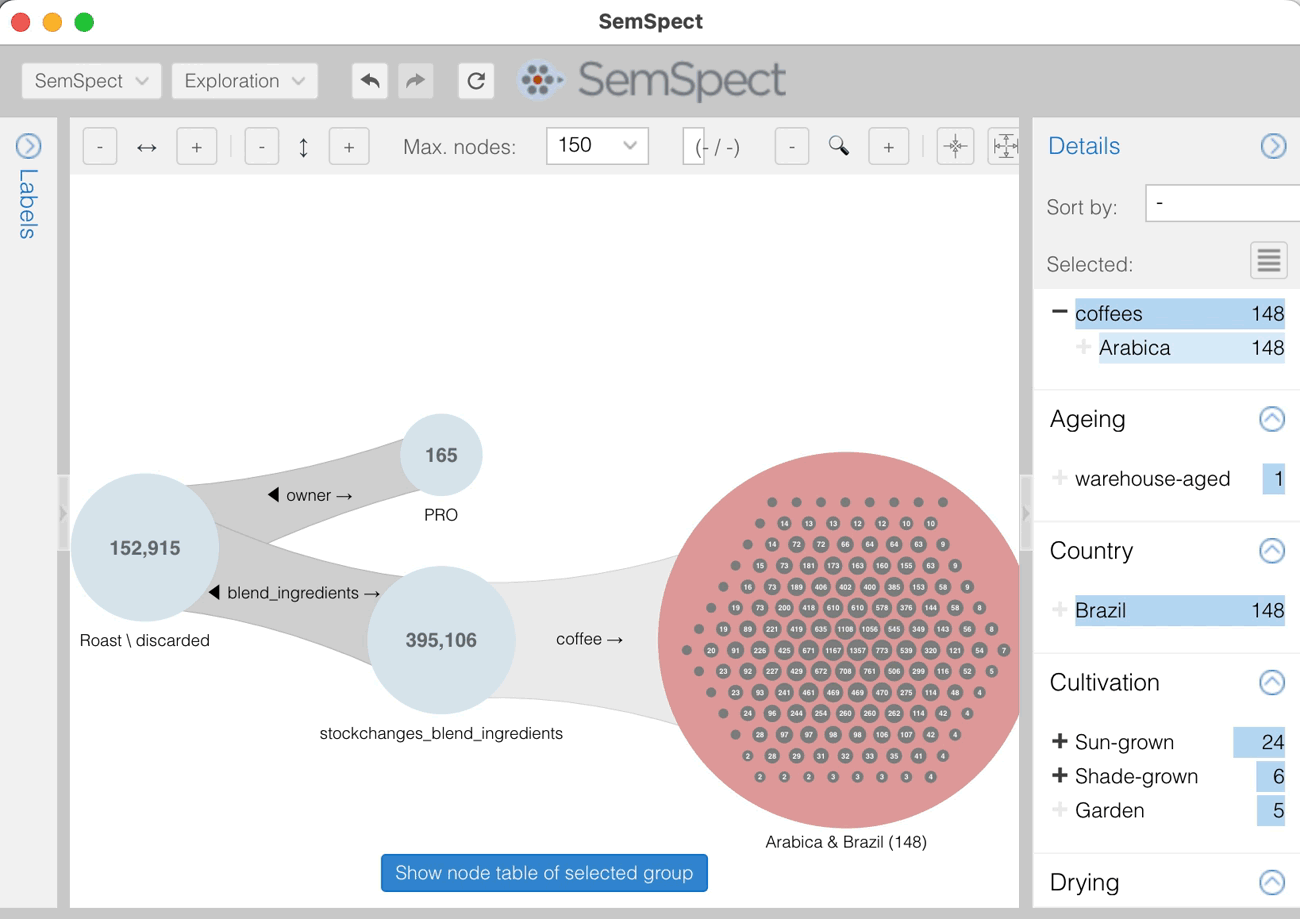
Task: Open the SemSpect dropdown menu
Action: tap(91, 81)
